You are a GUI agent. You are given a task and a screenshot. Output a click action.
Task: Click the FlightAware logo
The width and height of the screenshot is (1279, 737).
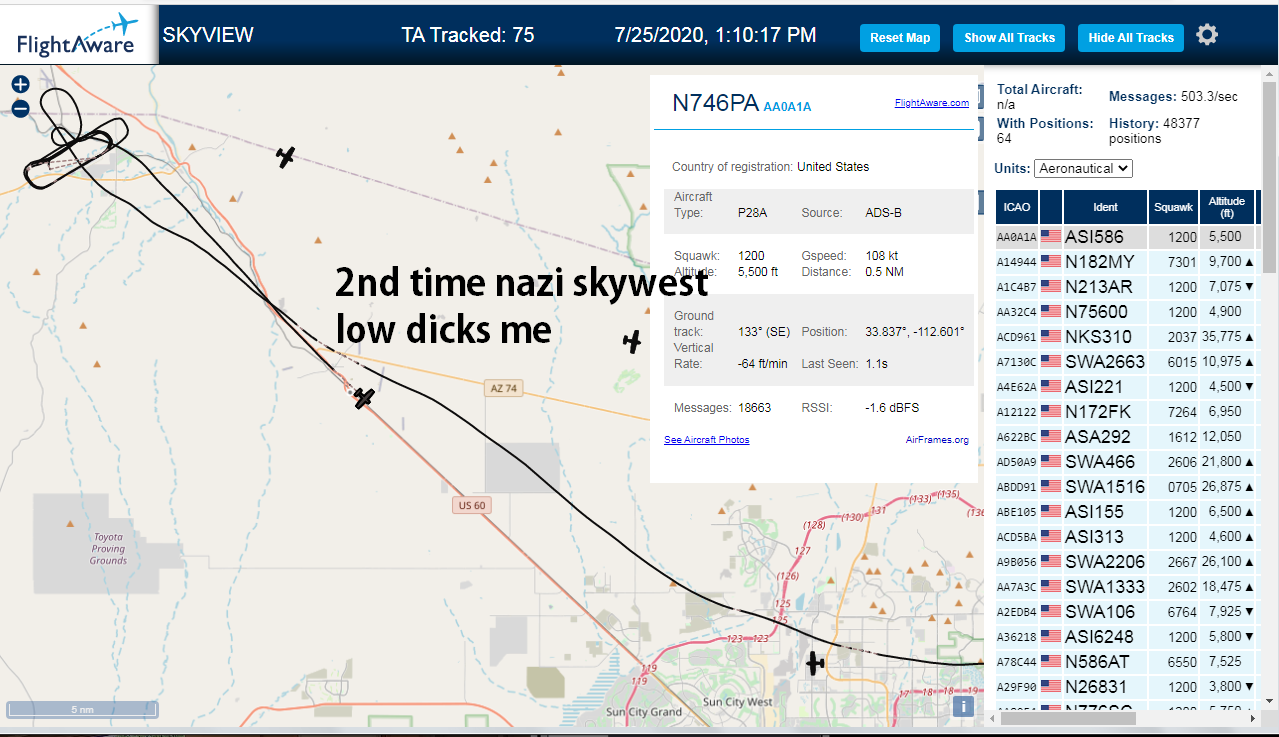tap(78, 33)
